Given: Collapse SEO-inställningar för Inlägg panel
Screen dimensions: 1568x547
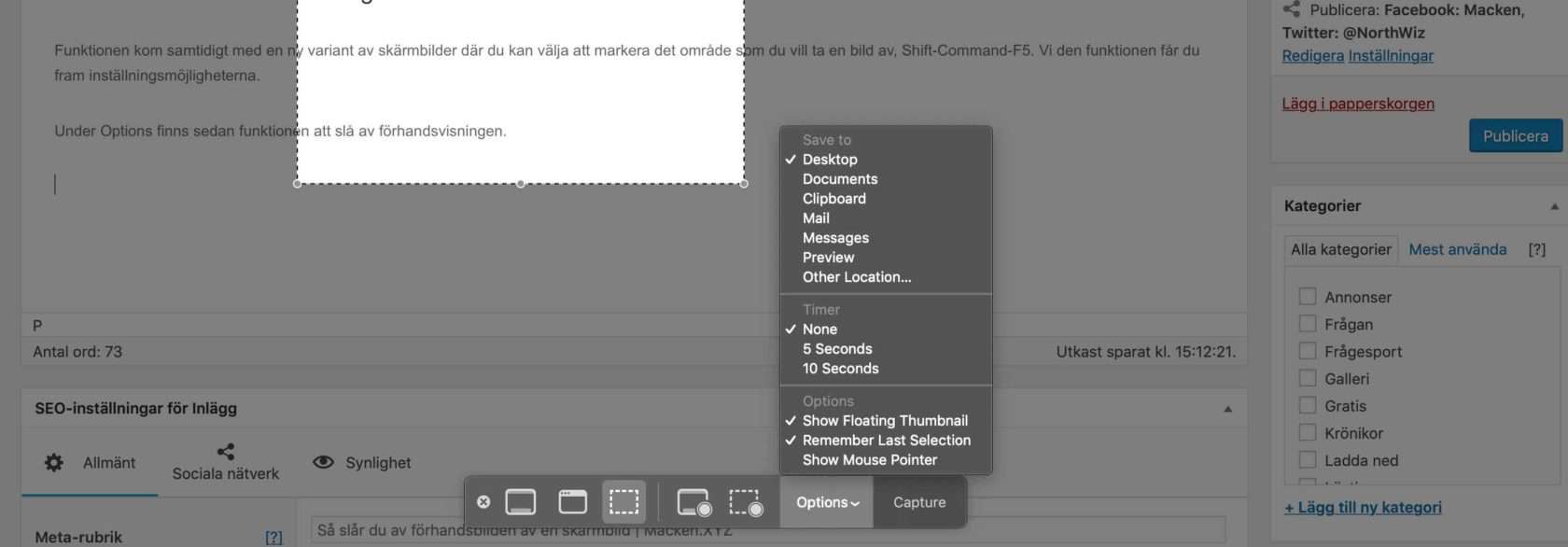Looking at the screenshot, I should pos(1227,409).
